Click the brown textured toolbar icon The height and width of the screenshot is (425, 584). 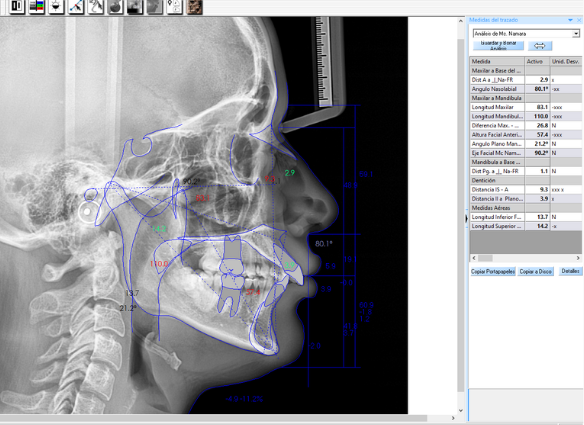(194, 6)
